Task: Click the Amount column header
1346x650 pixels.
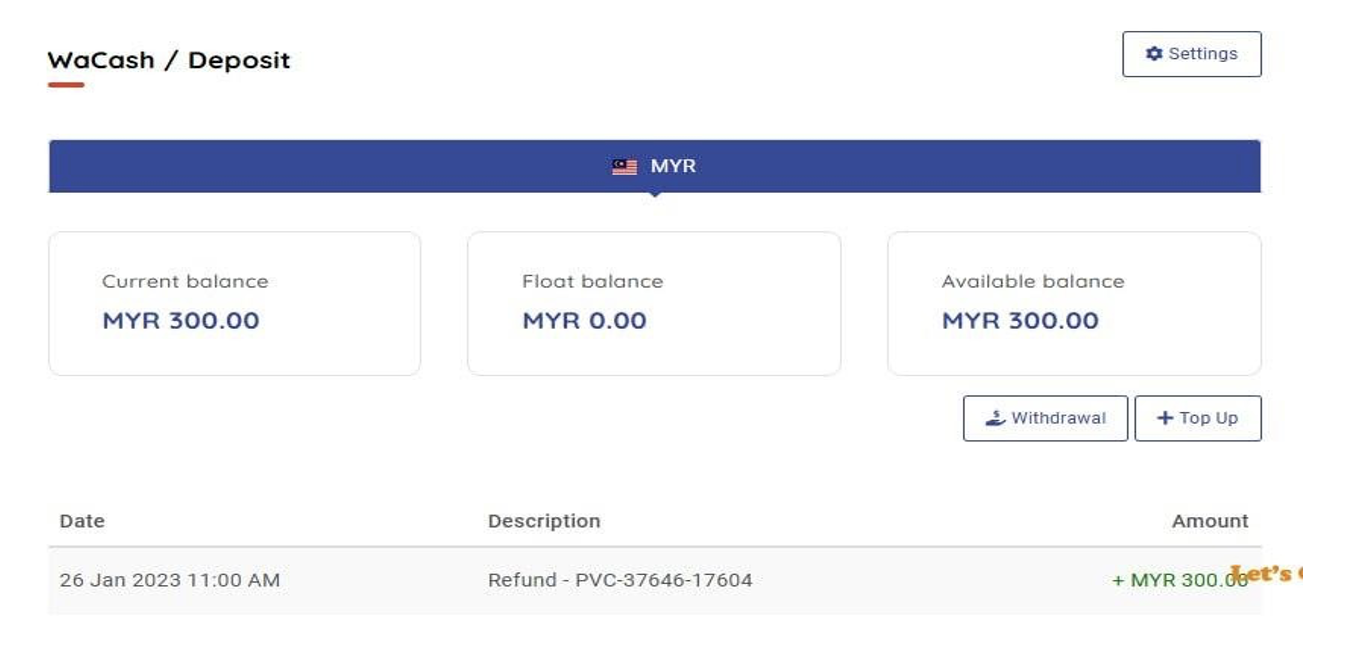Action: point(1210,521)
